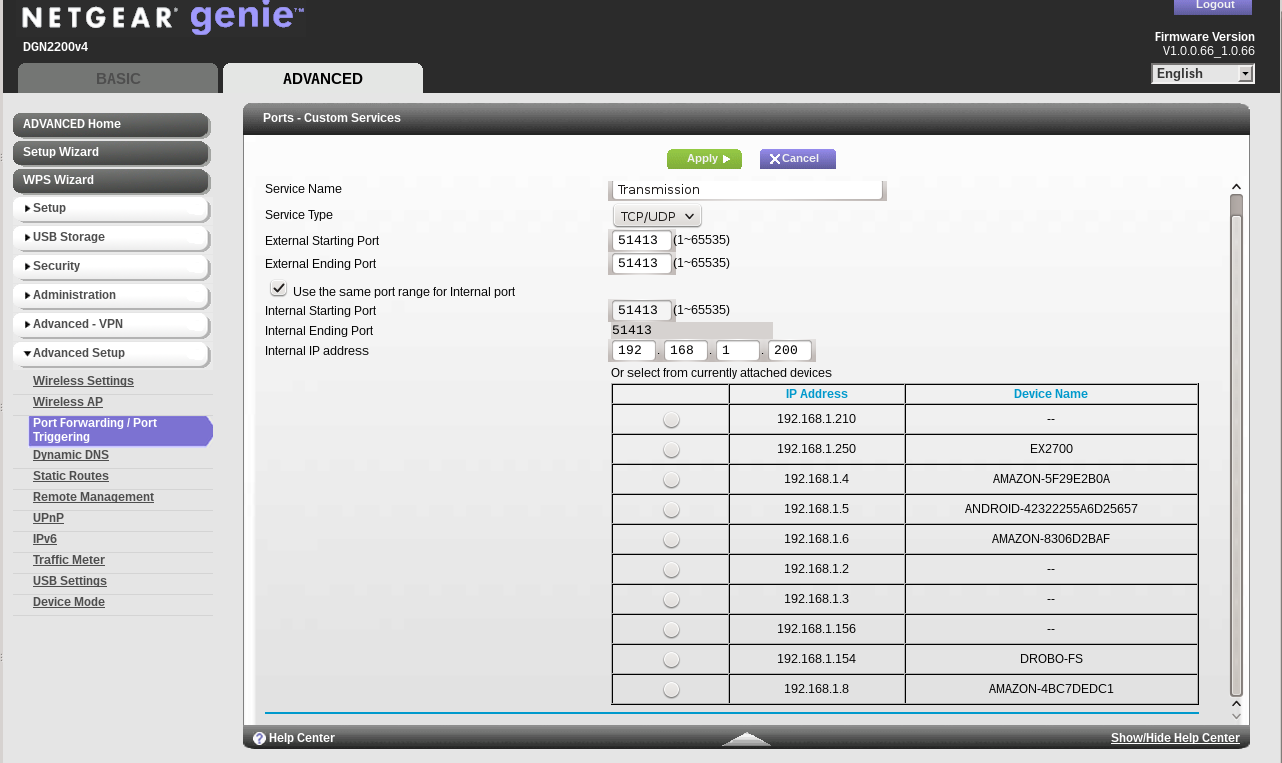The image size is (1282, 763).
Task: Open Dynamic DNS link
Action: coord(71,455)
